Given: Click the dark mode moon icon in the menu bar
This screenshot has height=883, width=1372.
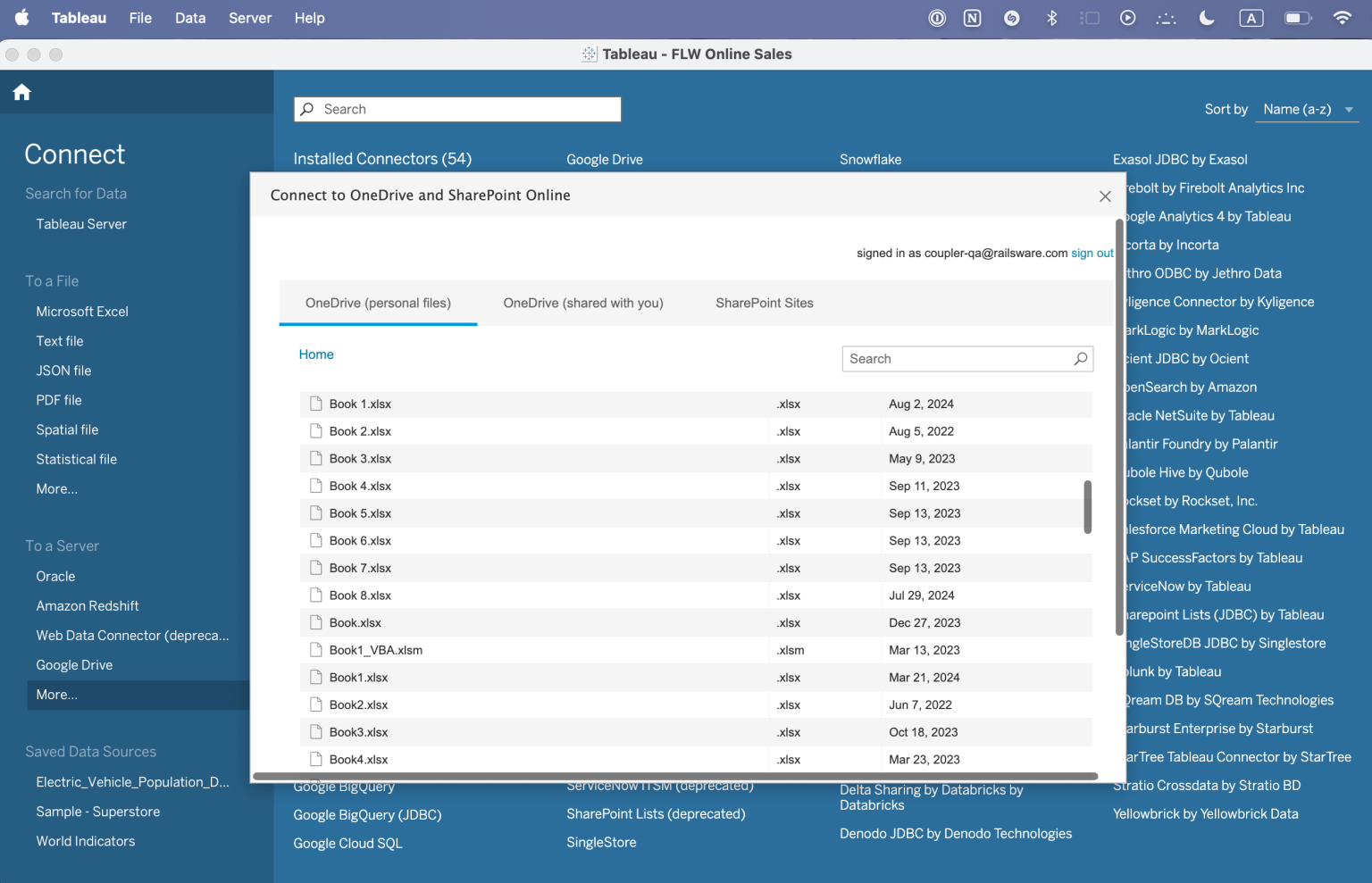Looking at the screenshot, I should coord(1207,18).
